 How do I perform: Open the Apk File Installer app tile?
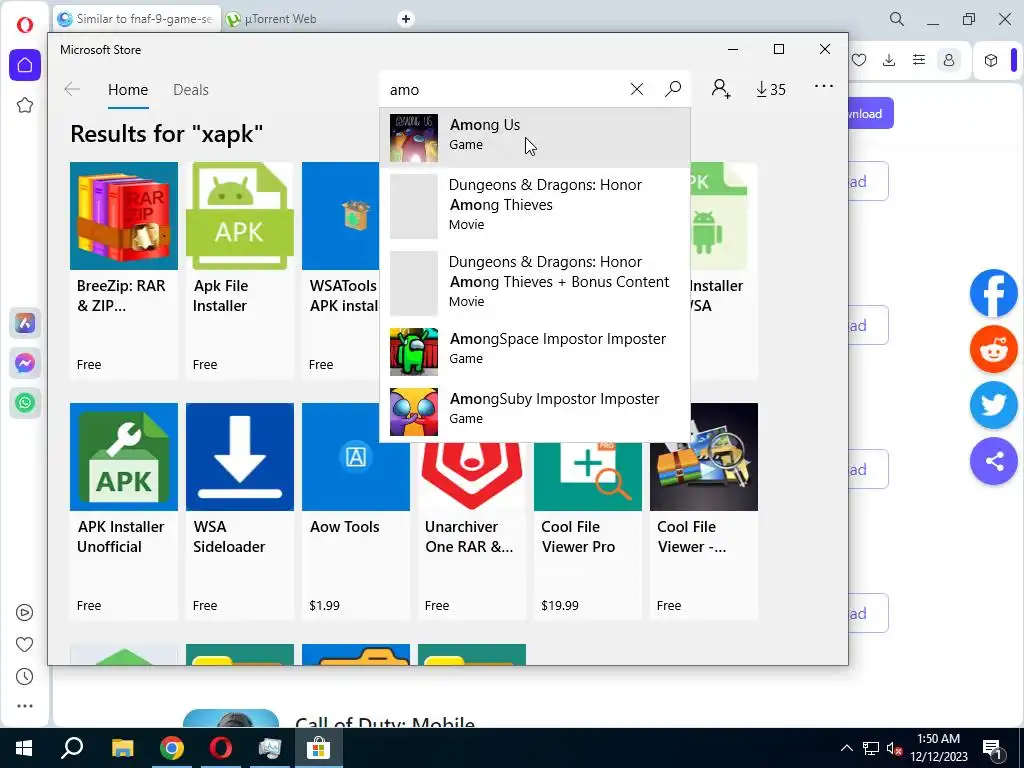pos(240,270)
